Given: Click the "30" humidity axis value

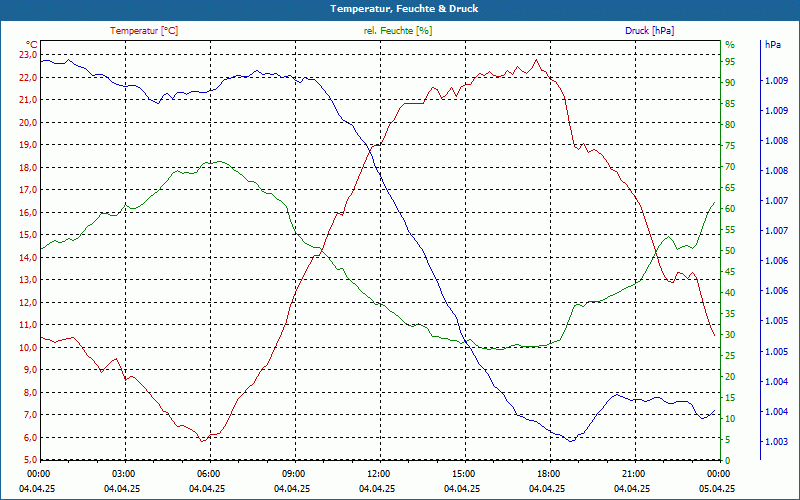Looking at the screenshot, I should tap(730, 335).
